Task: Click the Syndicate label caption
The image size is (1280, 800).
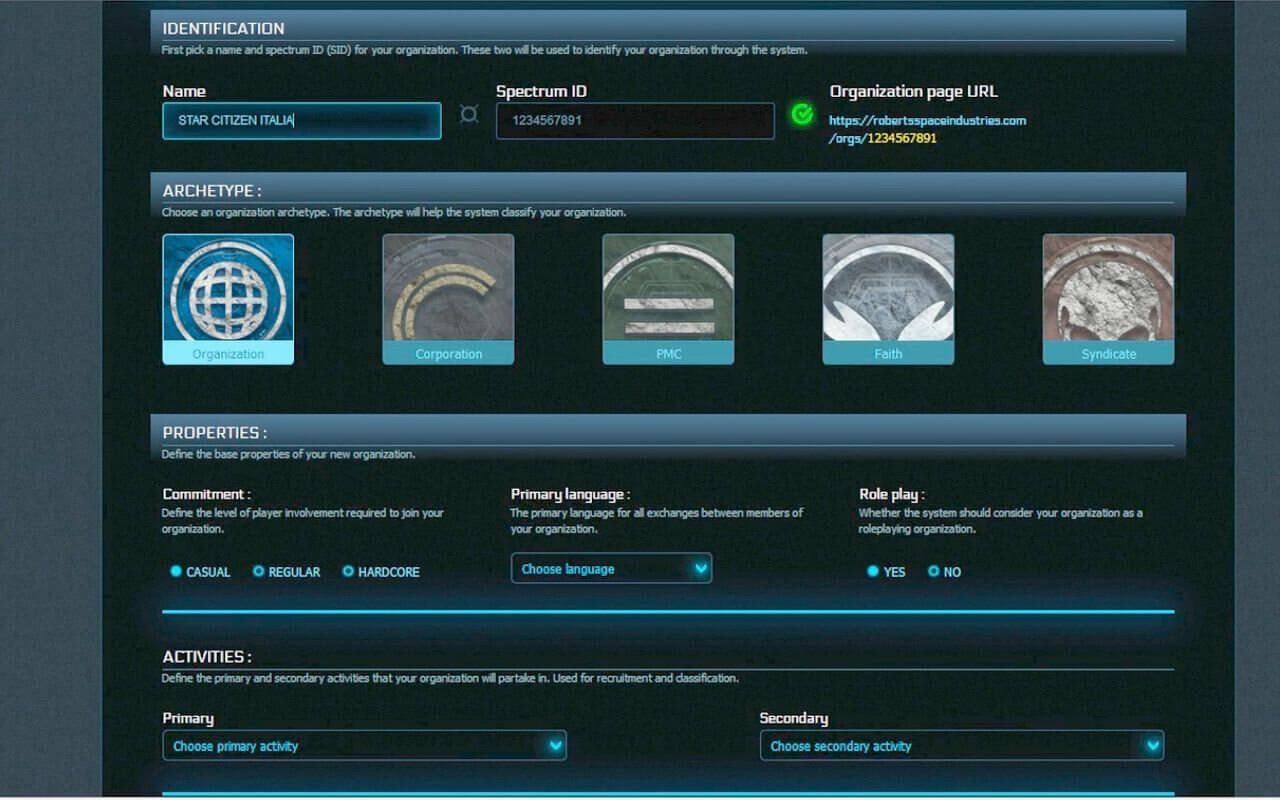Action: [1108, 354]
